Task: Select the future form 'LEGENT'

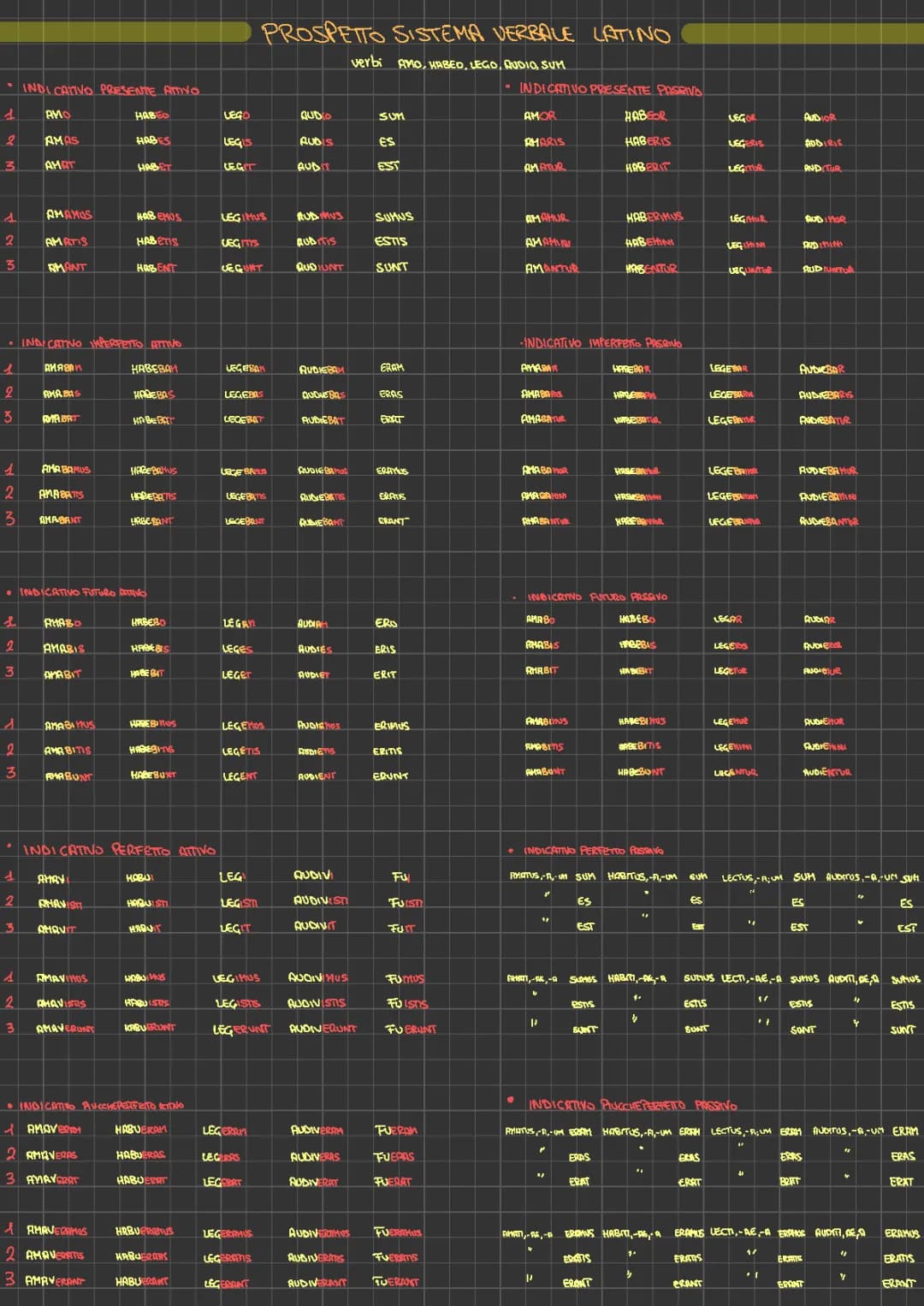Action: pyautogui.click(x=240, y=776)
